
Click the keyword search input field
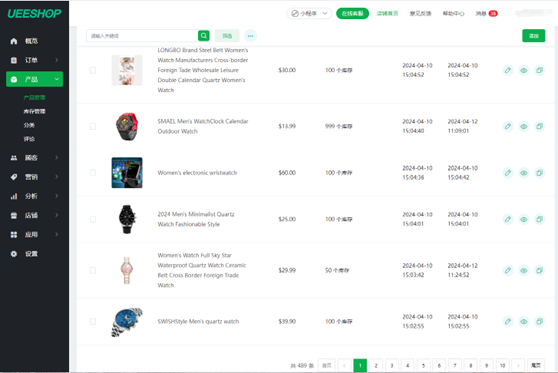coord(142,36)
